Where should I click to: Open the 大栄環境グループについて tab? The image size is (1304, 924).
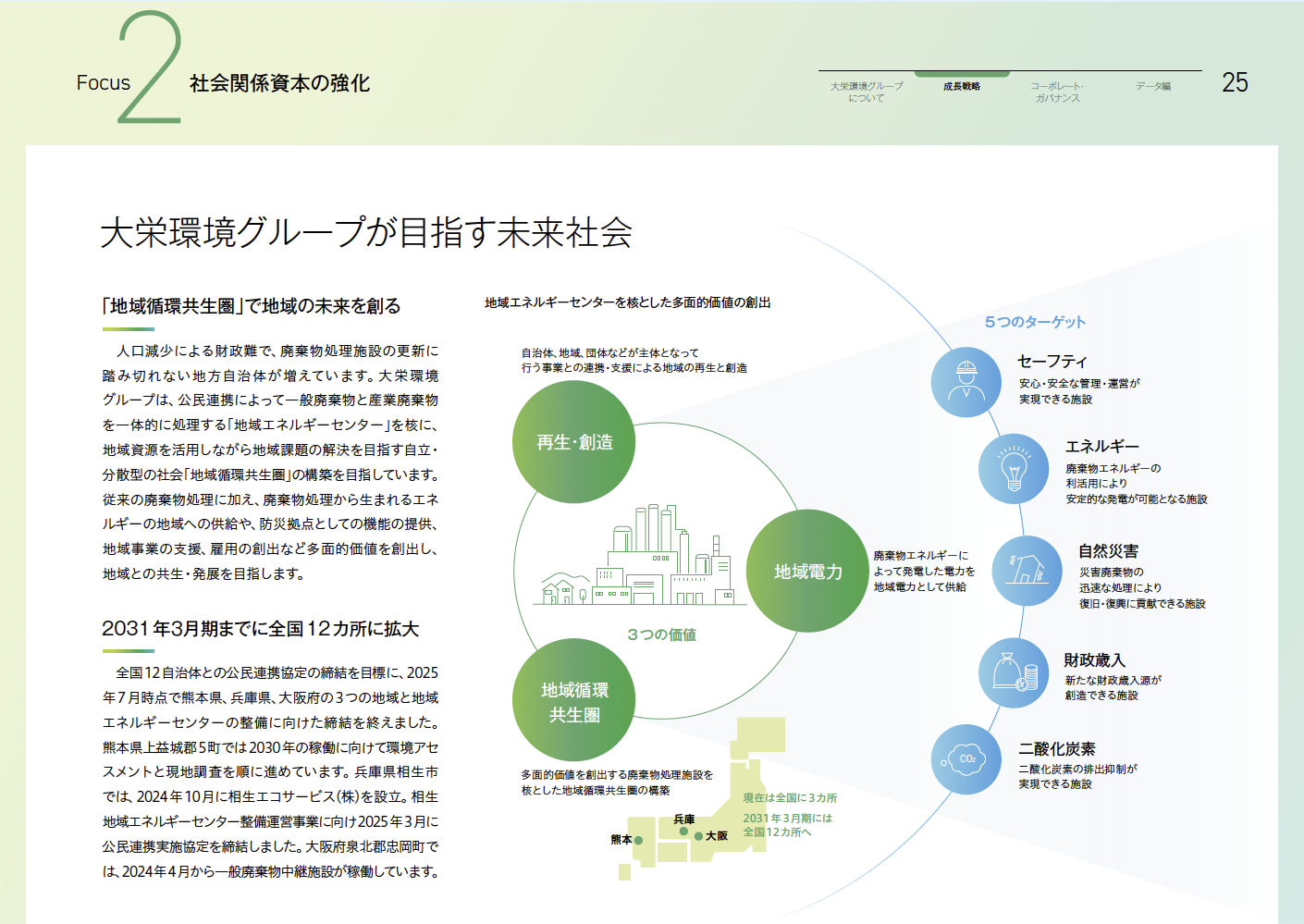[x=867, y=92]
